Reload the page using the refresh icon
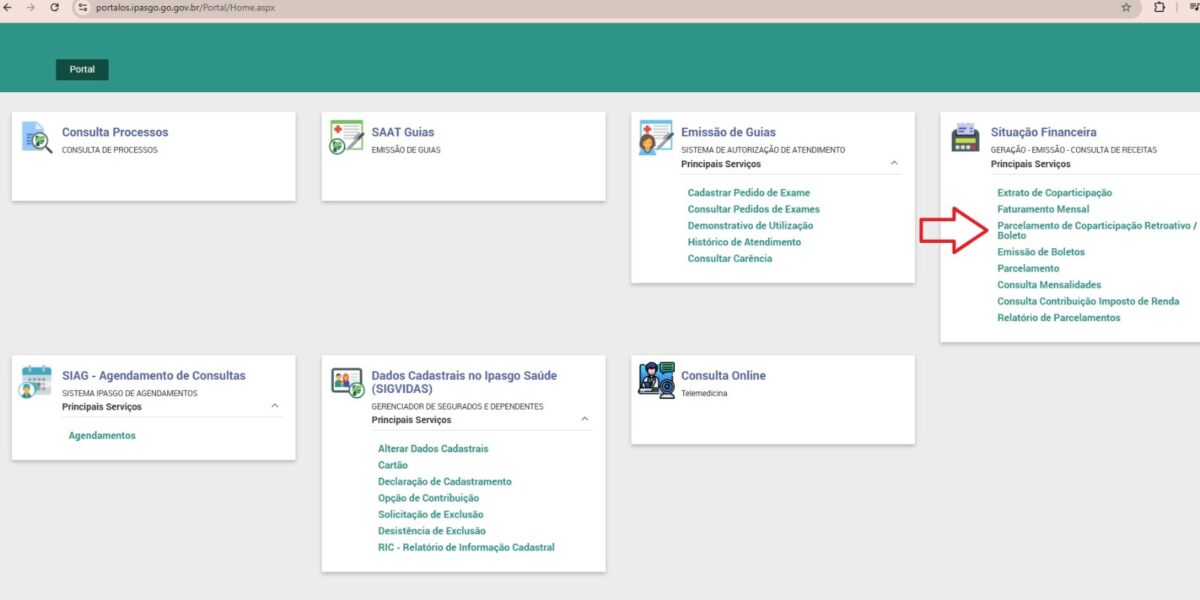This screenshot has height=600, width=1200. pyautogui.click(x=54, y=7)
